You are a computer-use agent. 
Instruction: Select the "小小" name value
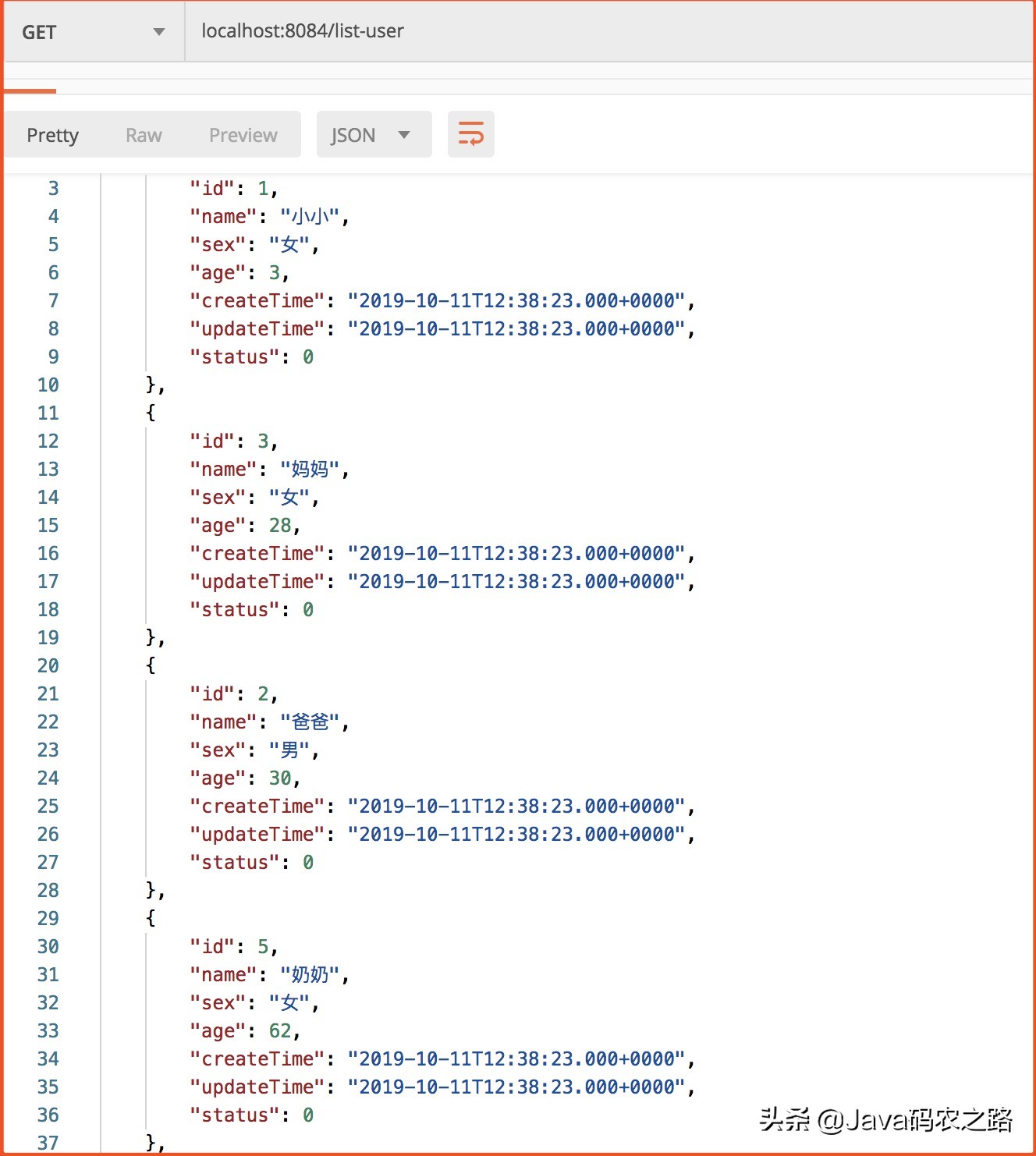tap(309, 217)
